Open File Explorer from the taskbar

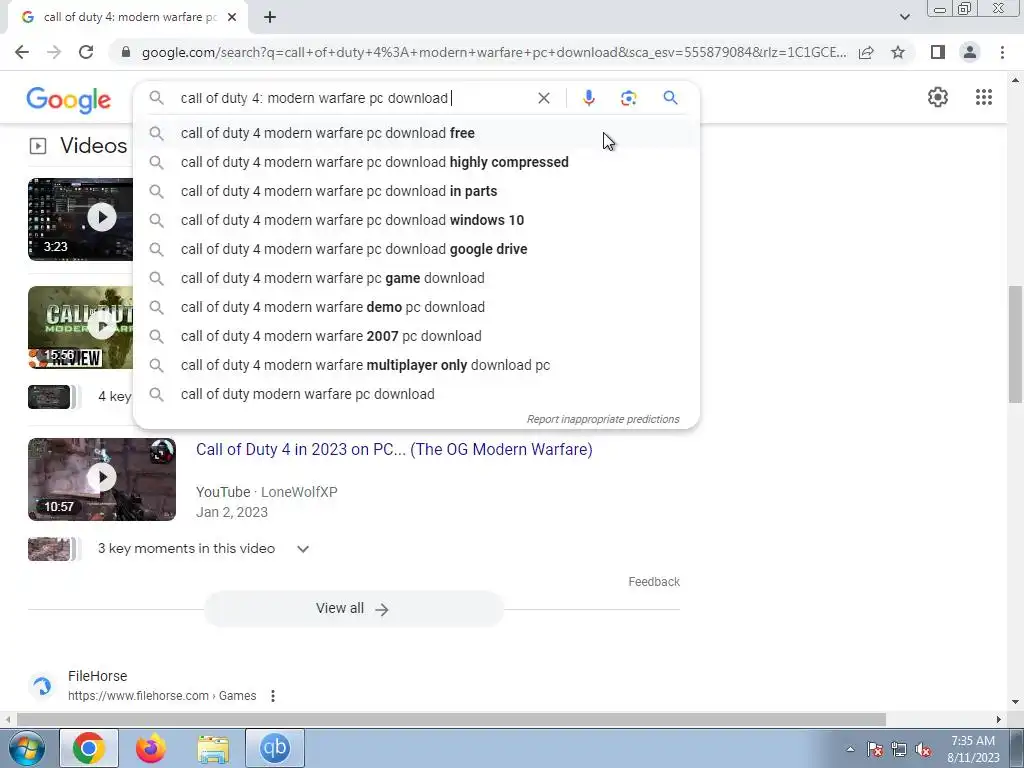tap(213, 748)
